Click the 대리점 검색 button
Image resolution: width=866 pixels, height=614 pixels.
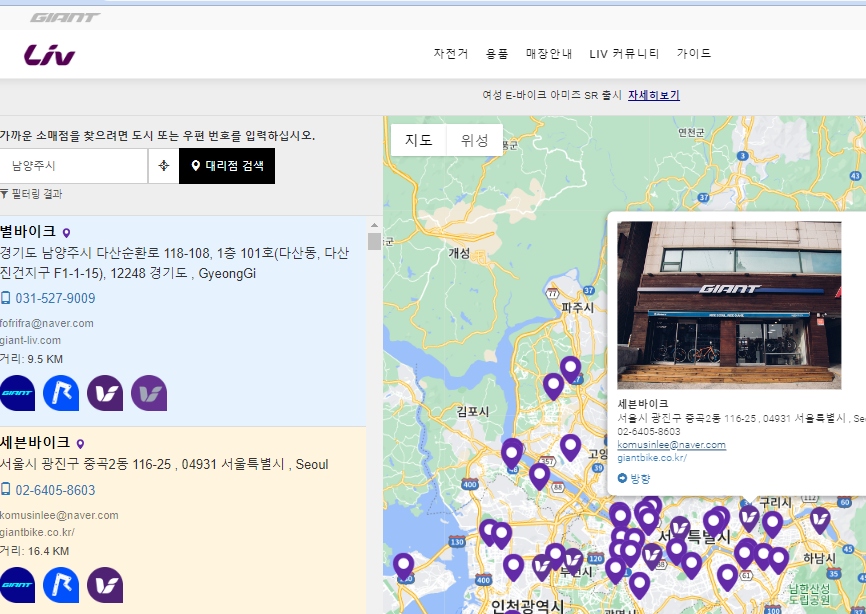(x=227, y=166)
